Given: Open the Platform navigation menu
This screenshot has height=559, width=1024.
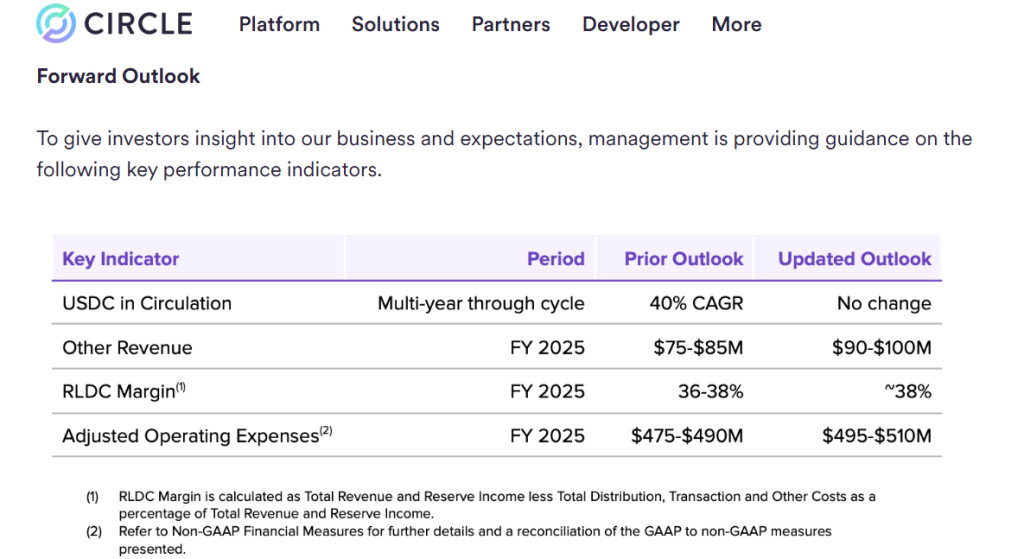Looking at the screenshot, I should [x=279, y=25].
